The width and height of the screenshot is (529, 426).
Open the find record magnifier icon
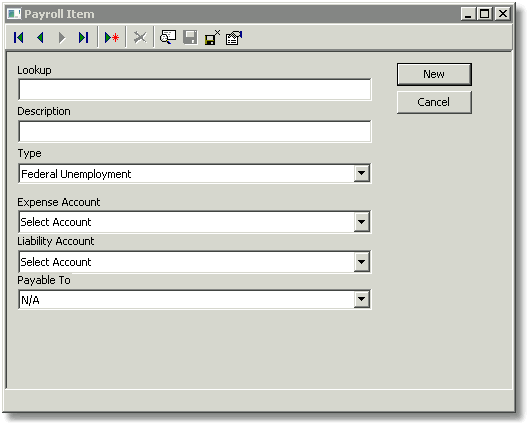point(168,37)
